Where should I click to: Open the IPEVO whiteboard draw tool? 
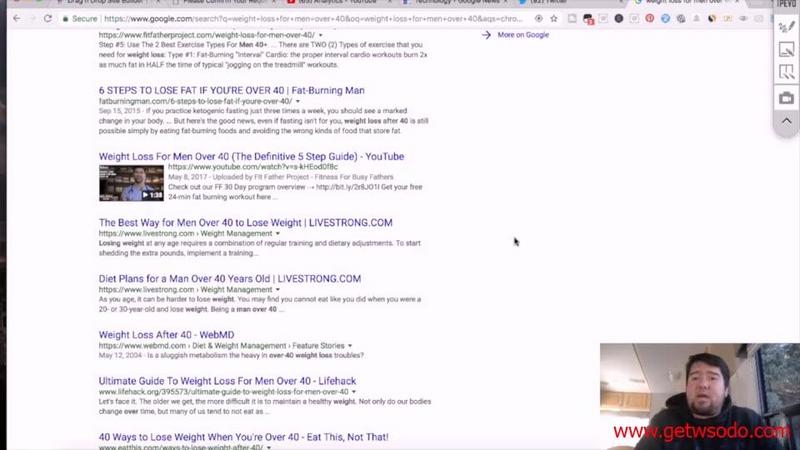click(786, 49)
